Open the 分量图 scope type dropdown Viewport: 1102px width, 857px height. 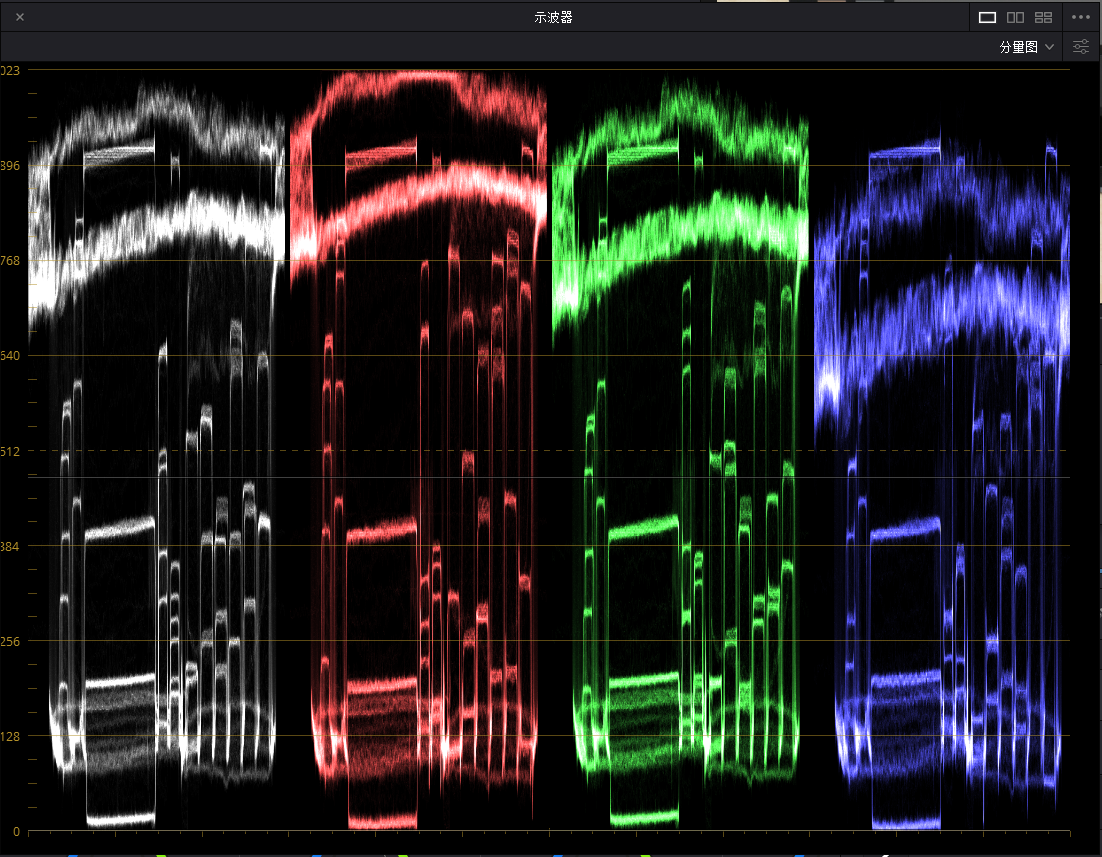click(1026, 47)
